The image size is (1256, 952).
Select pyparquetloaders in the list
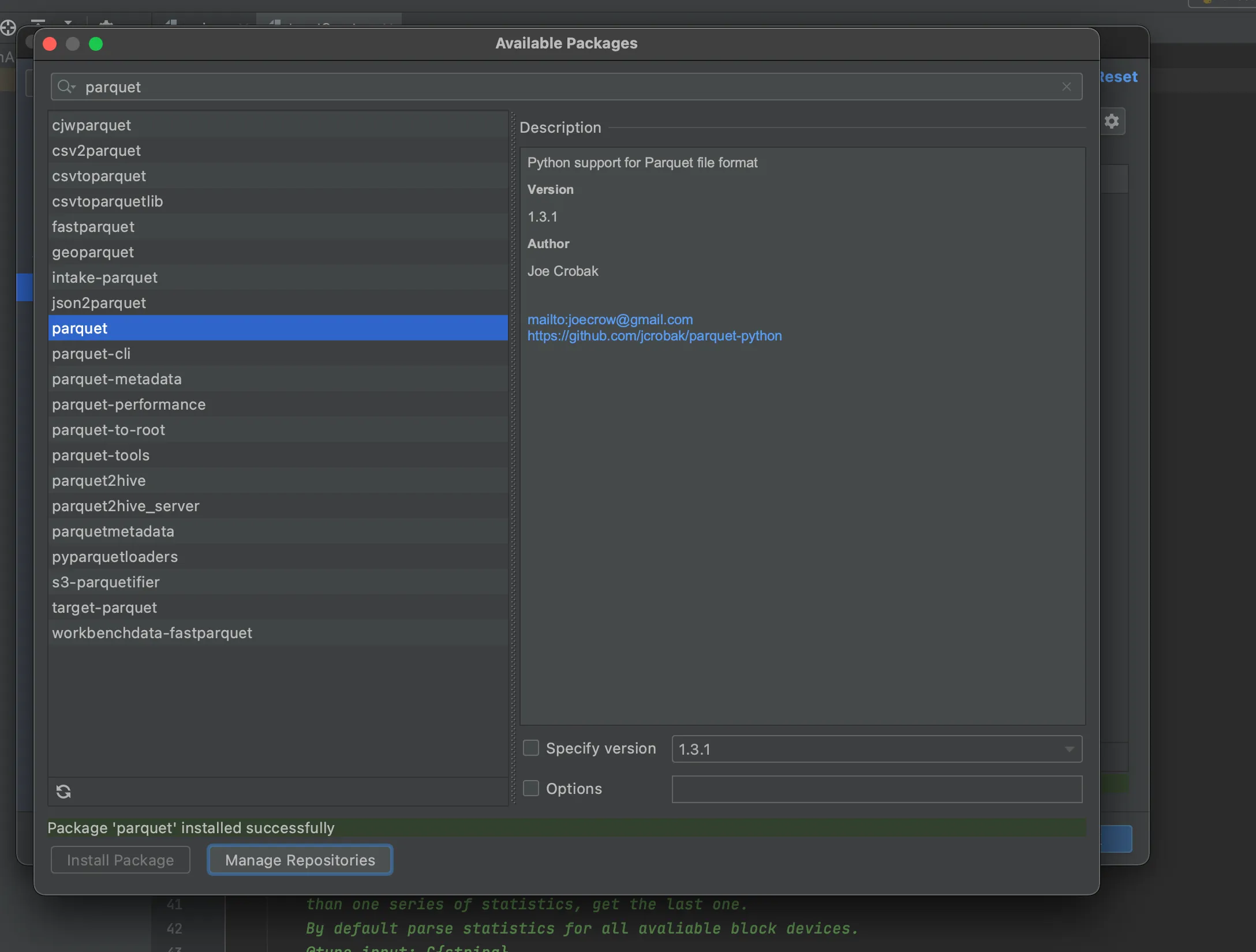[x=114, y=557]
